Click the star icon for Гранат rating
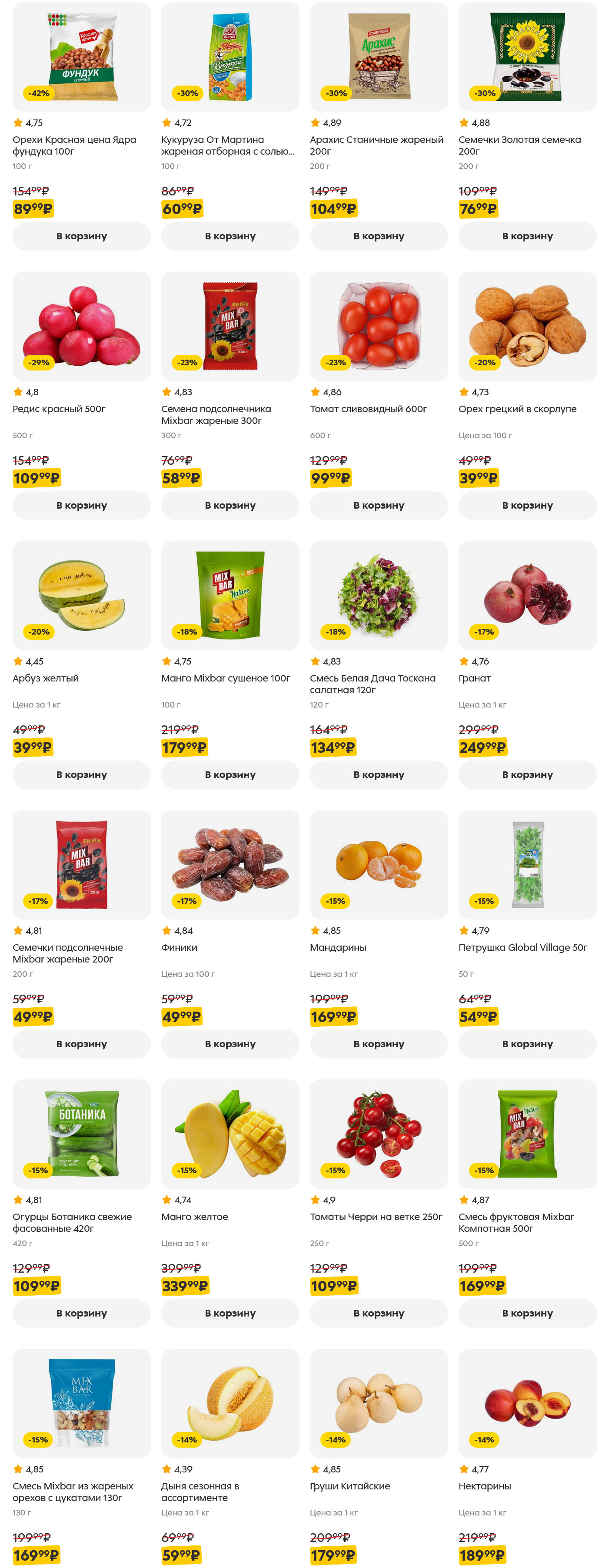Viewport: 609px width, 1568px height. [x=463, y=661]
